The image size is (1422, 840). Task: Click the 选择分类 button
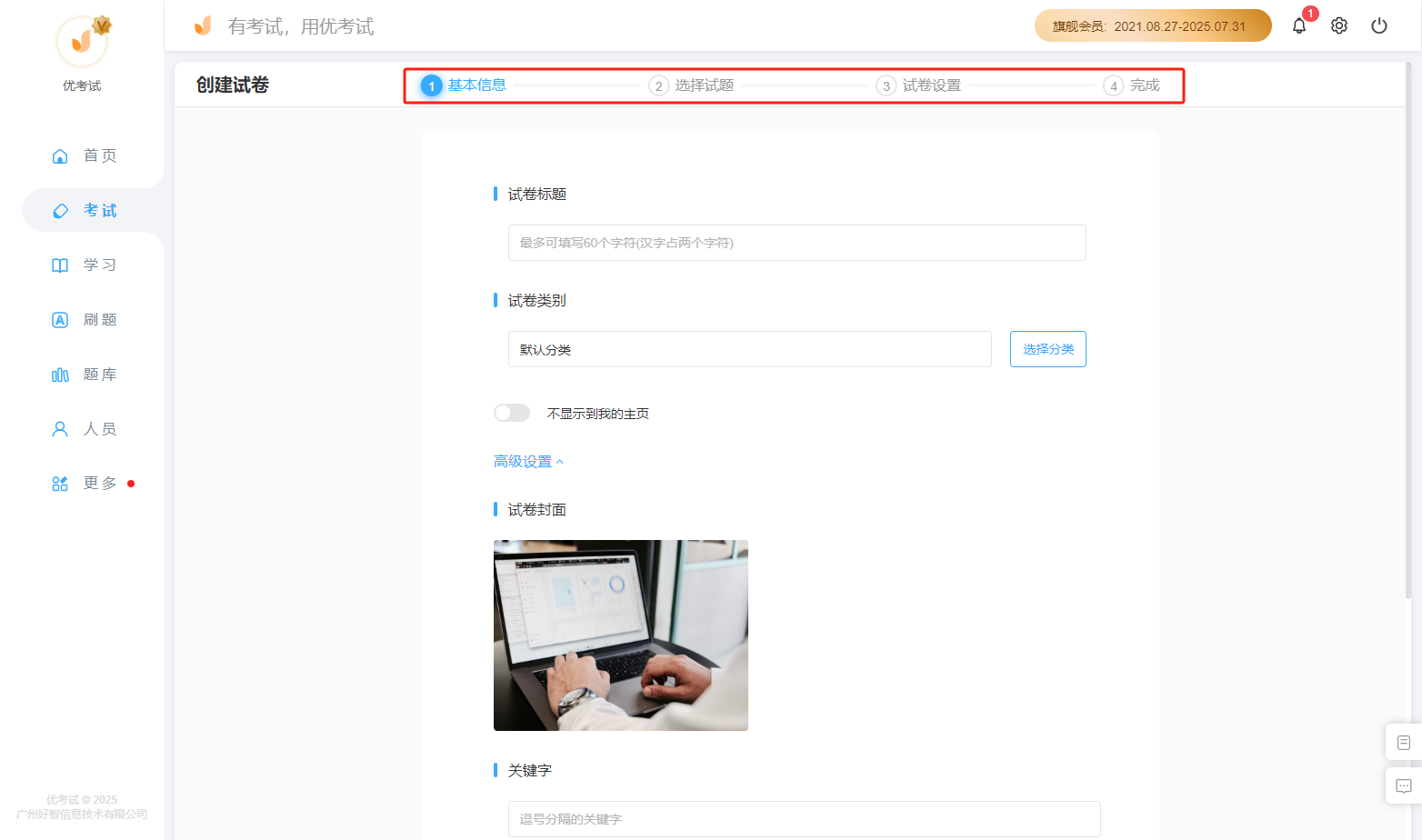[x=1048, y=349]
